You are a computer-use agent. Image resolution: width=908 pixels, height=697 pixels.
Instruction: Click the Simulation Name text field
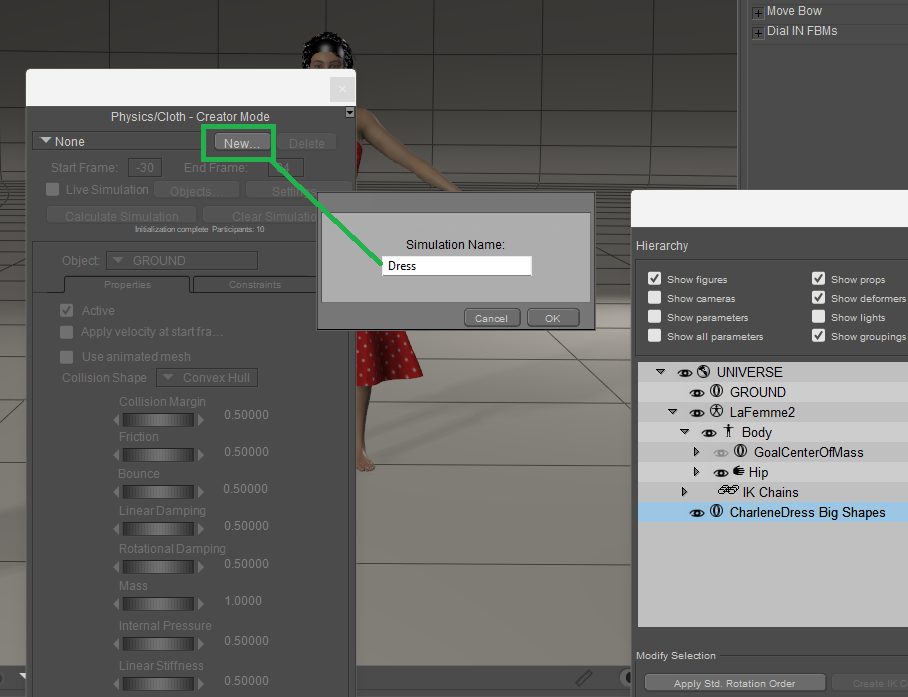coord(456,266)
